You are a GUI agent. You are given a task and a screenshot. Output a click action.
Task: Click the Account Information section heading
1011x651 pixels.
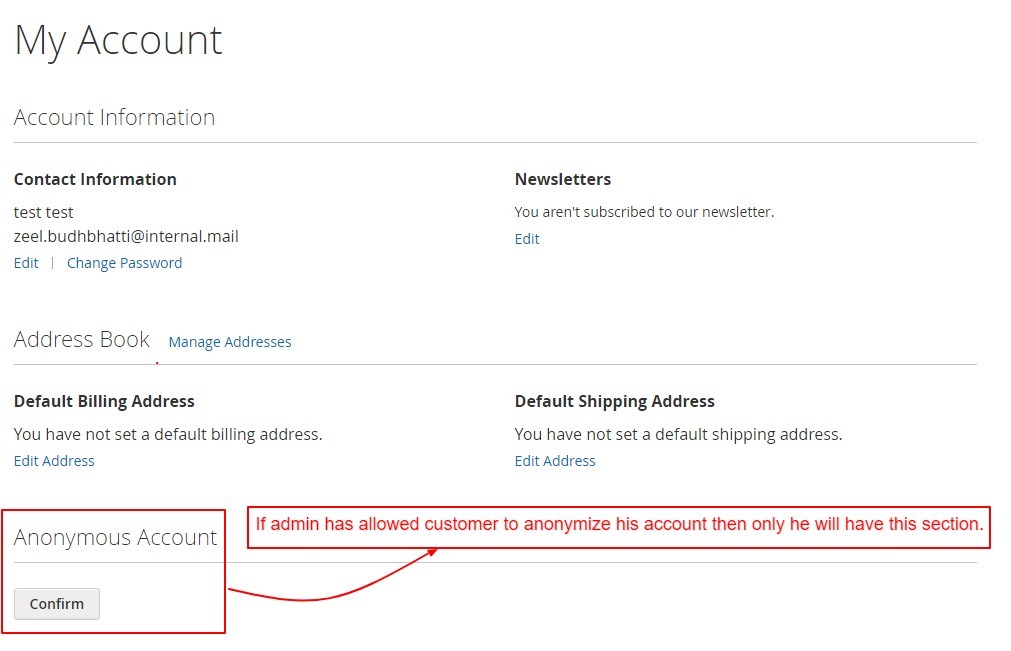point(114,117)
